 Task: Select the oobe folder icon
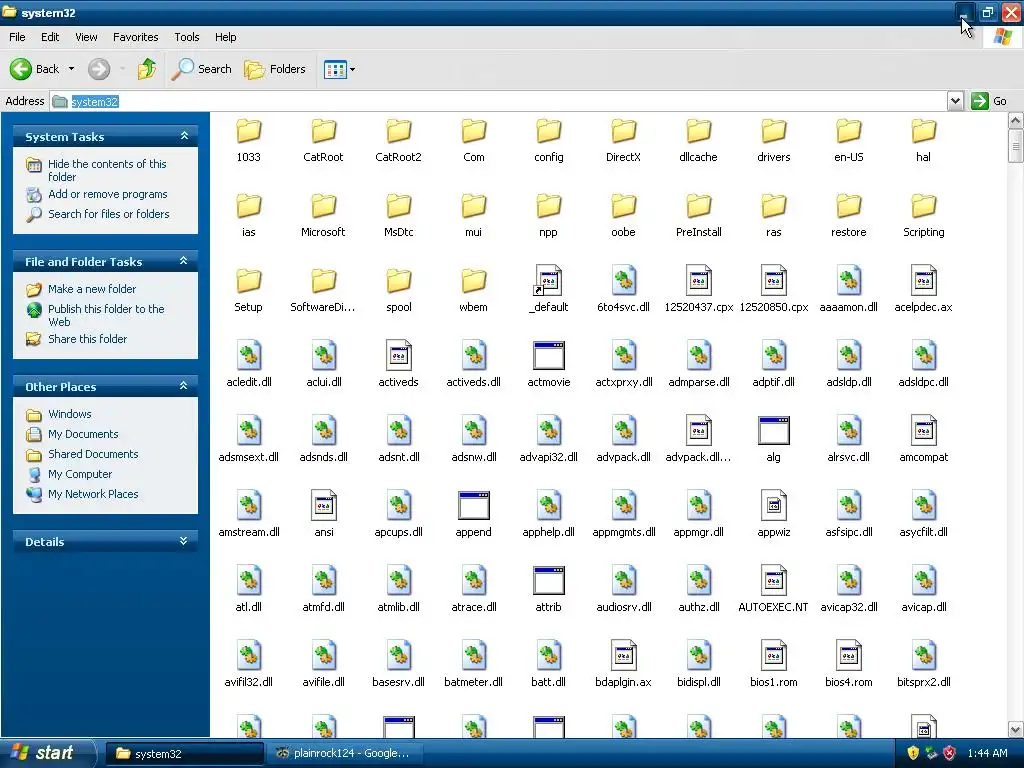[624, 206]
